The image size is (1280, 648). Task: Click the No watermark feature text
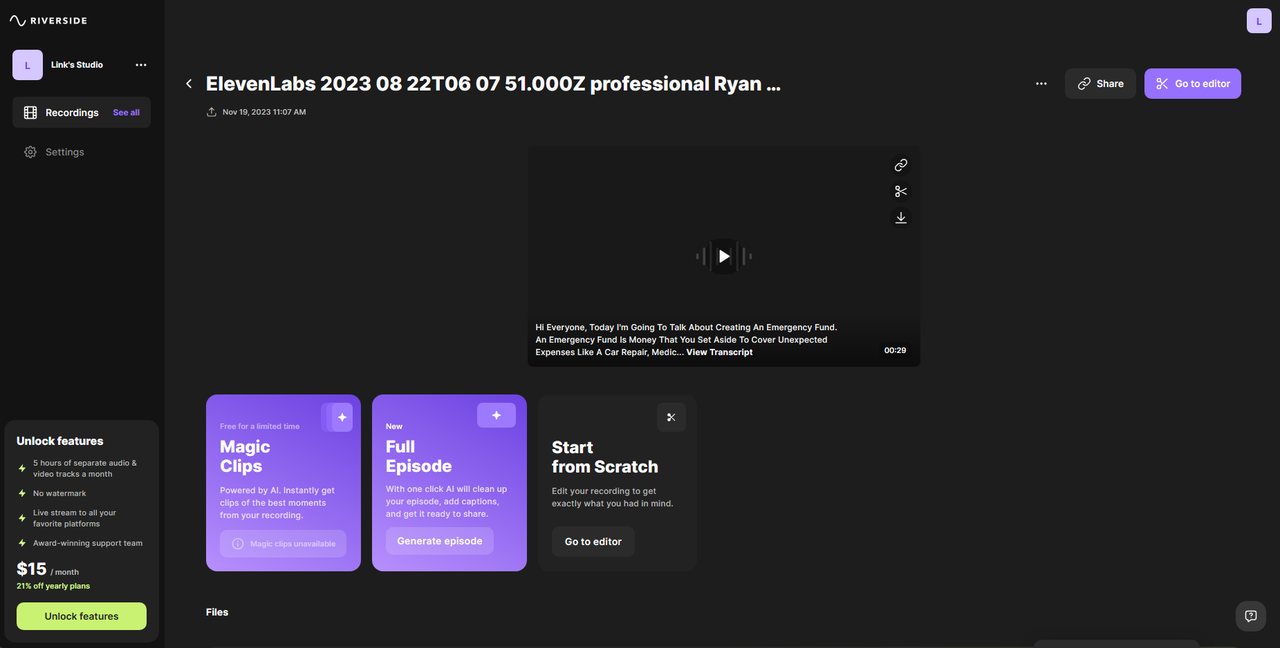click(60, 493)
